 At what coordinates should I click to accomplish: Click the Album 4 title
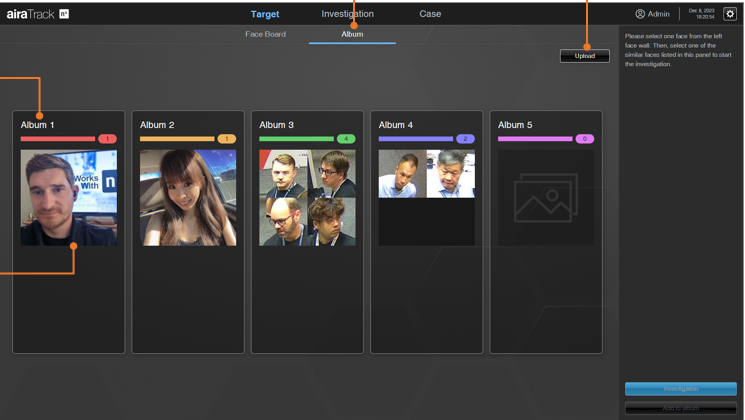(396, 125)
